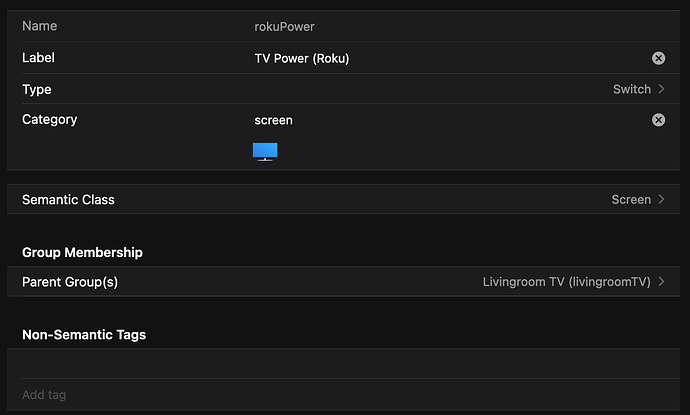Open the Livingroom TV (livingroomTV) group selection
This screenshot has width=690, height=415.
566,282
